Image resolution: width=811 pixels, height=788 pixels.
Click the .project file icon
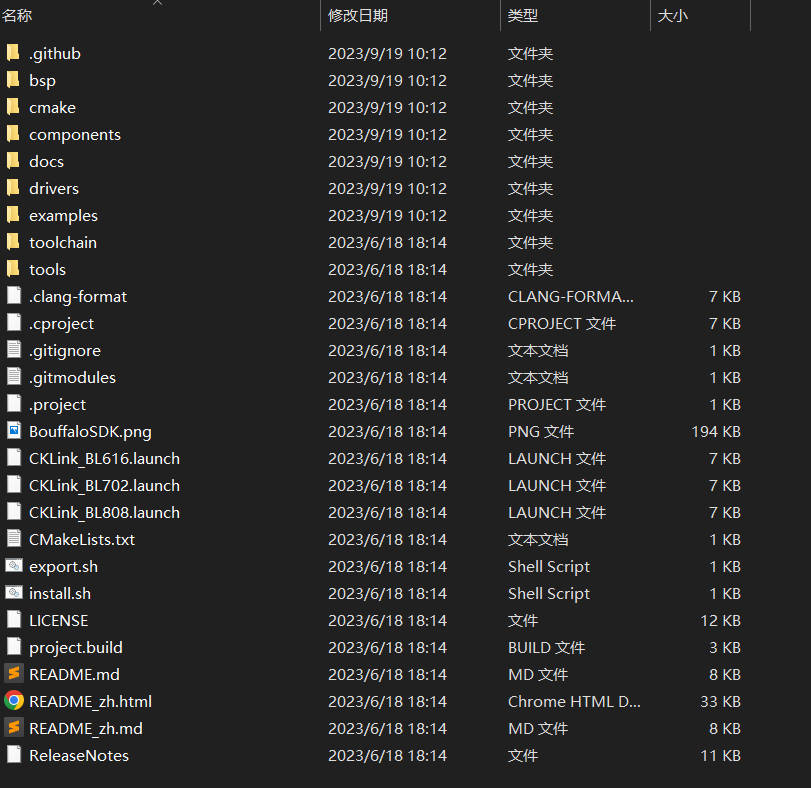[x=14, y=404]
